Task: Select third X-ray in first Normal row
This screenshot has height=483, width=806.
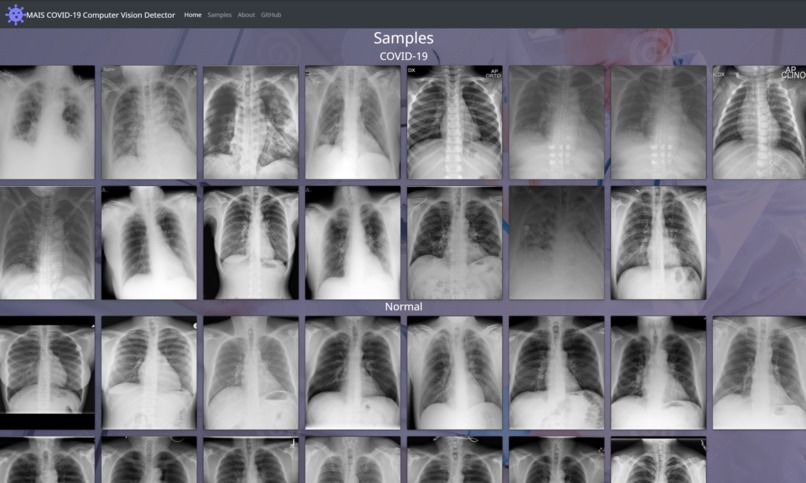Action: (251, 373)
